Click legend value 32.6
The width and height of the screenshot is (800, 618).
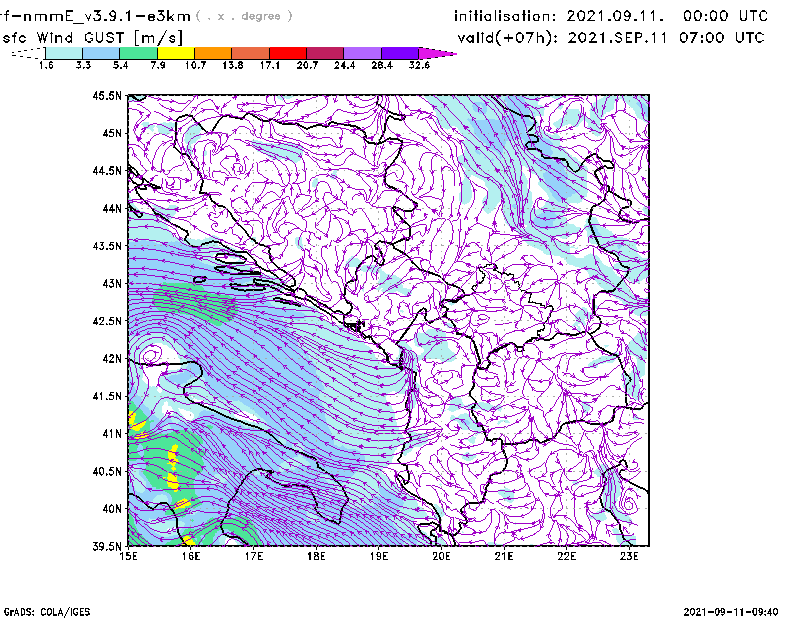point(419,65)
